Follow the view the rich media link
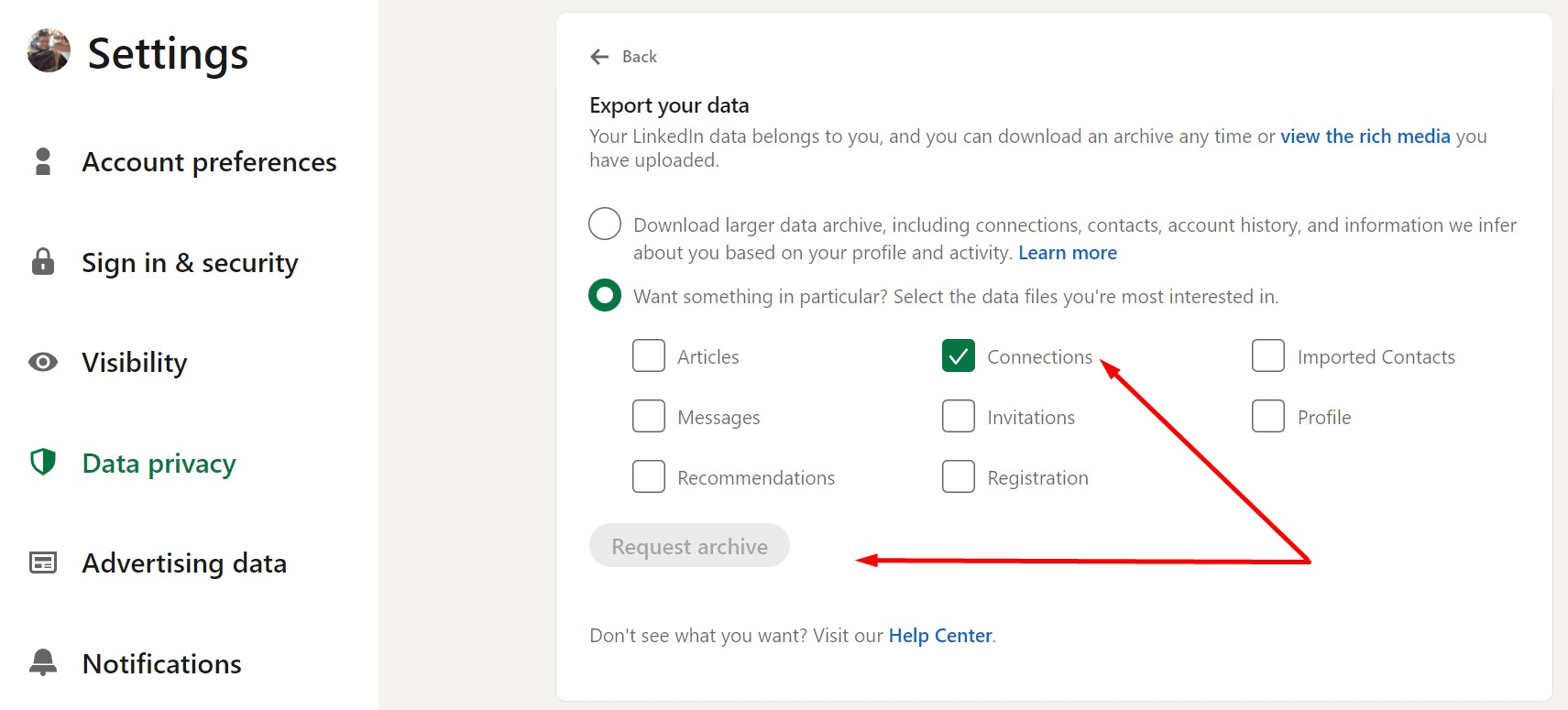Image resolution: width=1568 pixels, height=710 pixels. [1365, 137]
